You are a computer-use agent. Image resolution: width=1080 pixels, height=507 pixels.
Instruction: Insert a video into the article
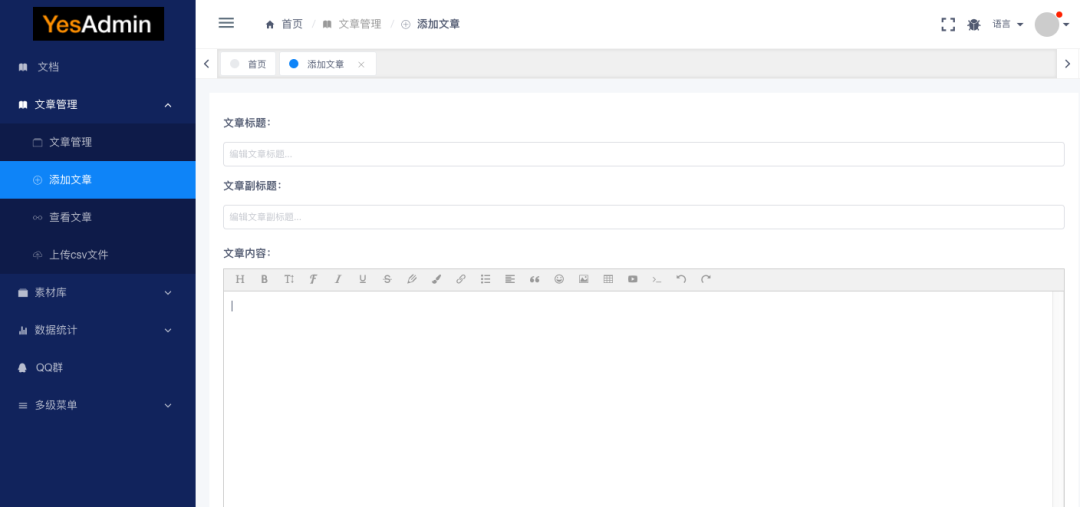pyautogui.click(x=632, y=279)
